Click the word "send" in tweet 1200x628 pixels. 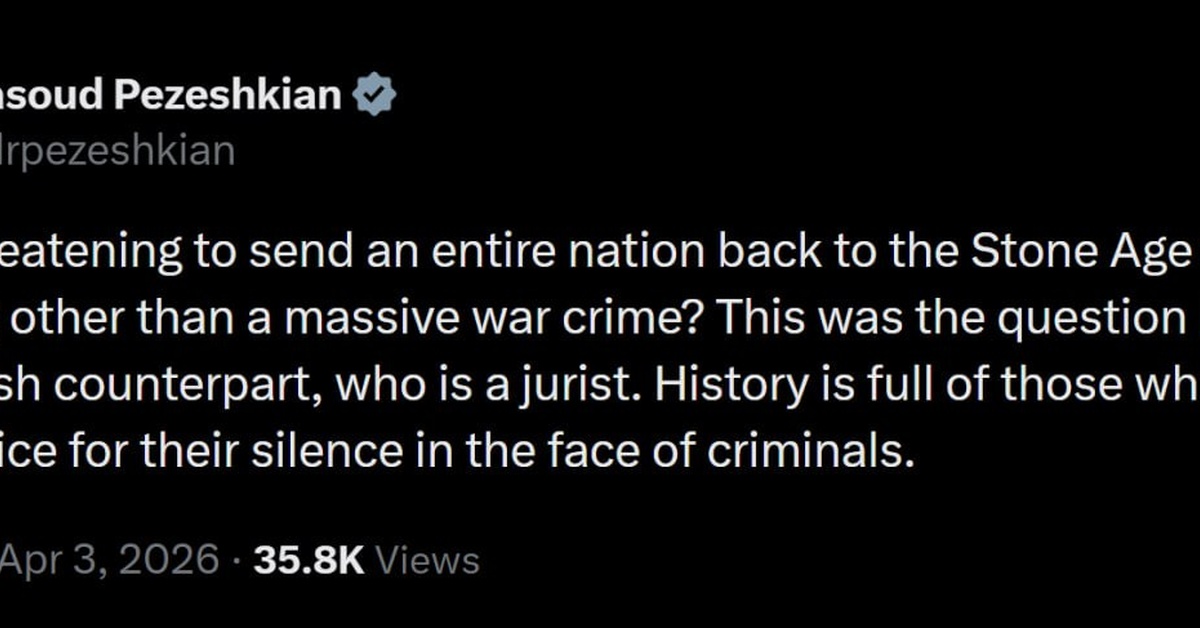(288, 255)
